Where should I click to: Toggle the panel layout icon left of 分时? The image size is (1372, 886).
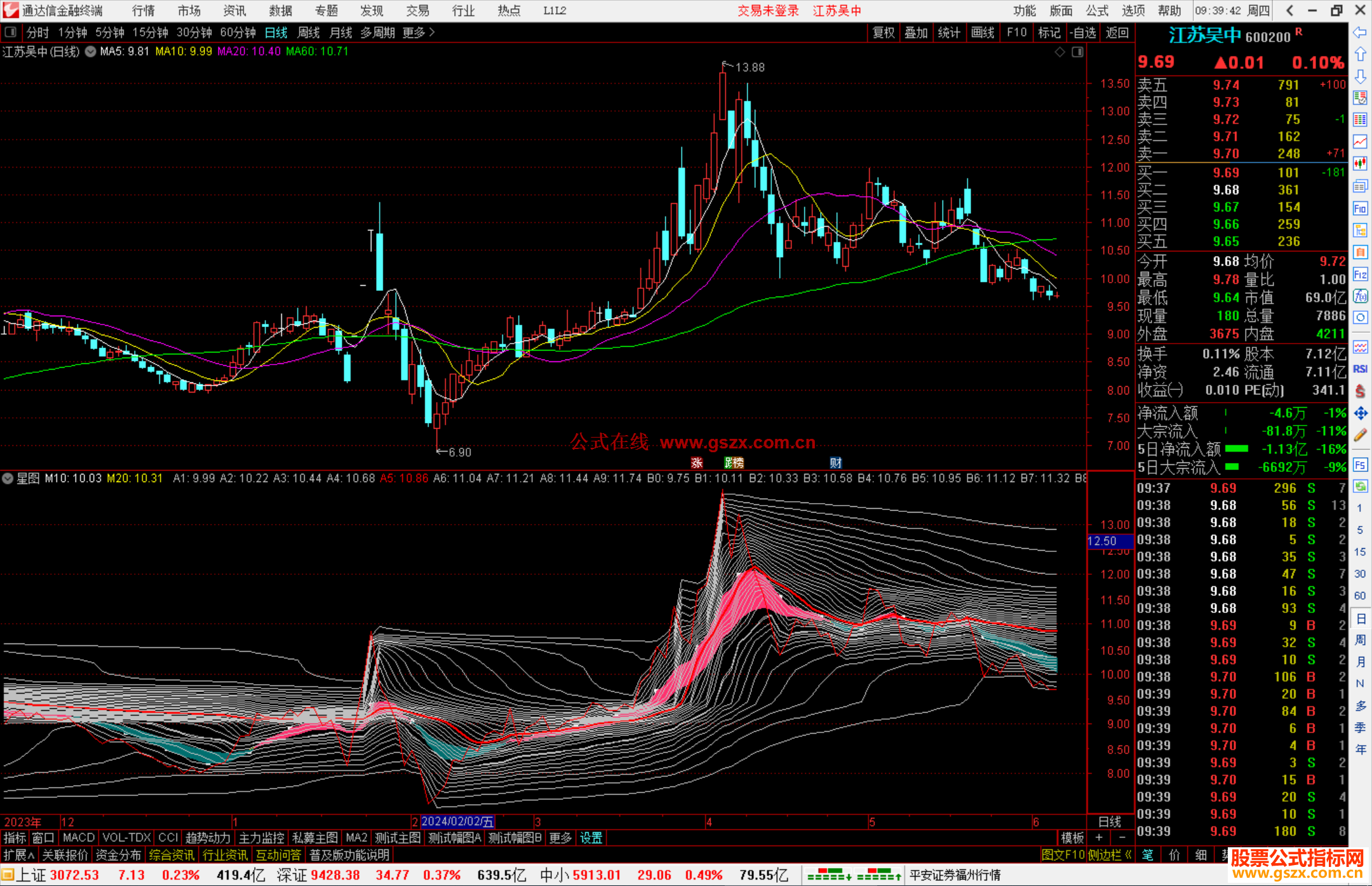(10, 32)
